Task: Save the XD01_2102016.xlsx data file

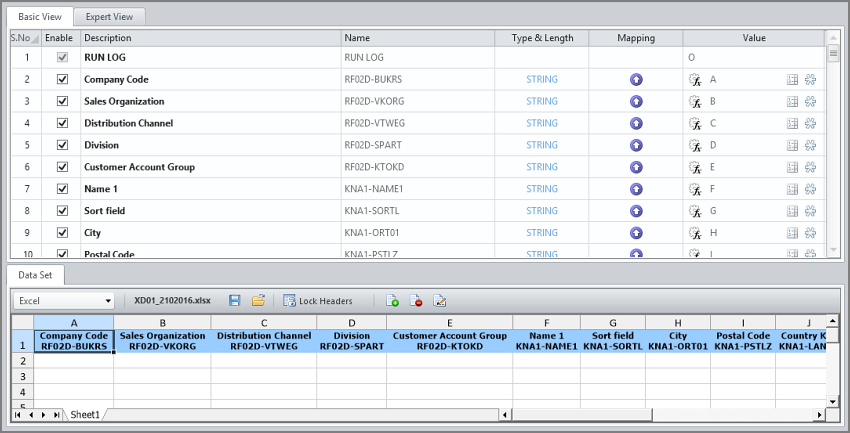Action: [235, 300]
